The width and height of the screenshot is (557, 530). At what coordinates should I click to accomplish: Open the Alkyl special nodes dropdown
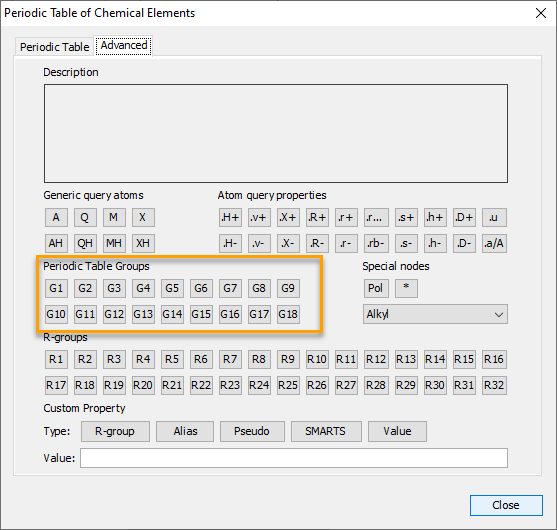[x=435, y=314]
